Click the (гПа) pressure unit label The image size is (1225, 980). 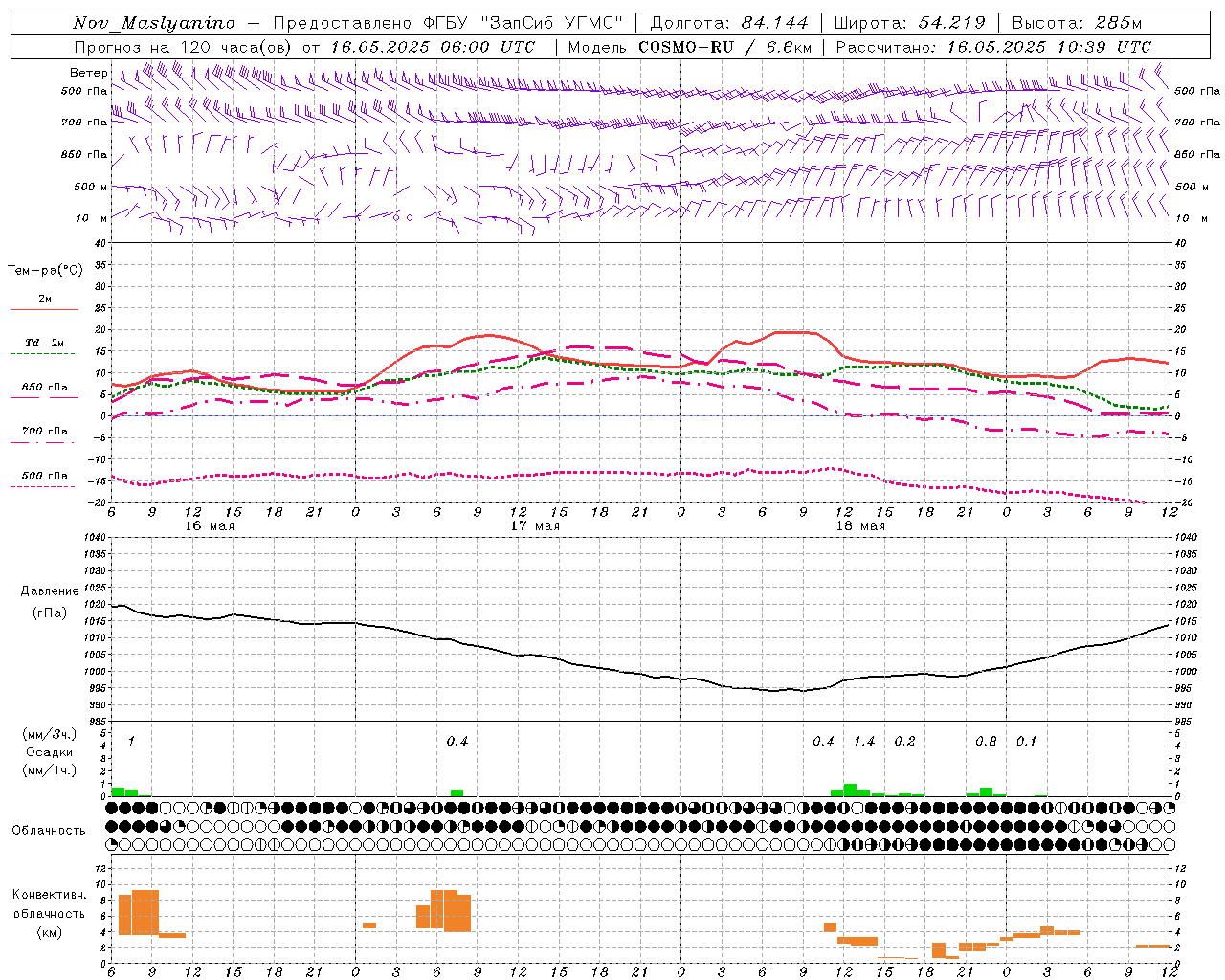(50, 613)
